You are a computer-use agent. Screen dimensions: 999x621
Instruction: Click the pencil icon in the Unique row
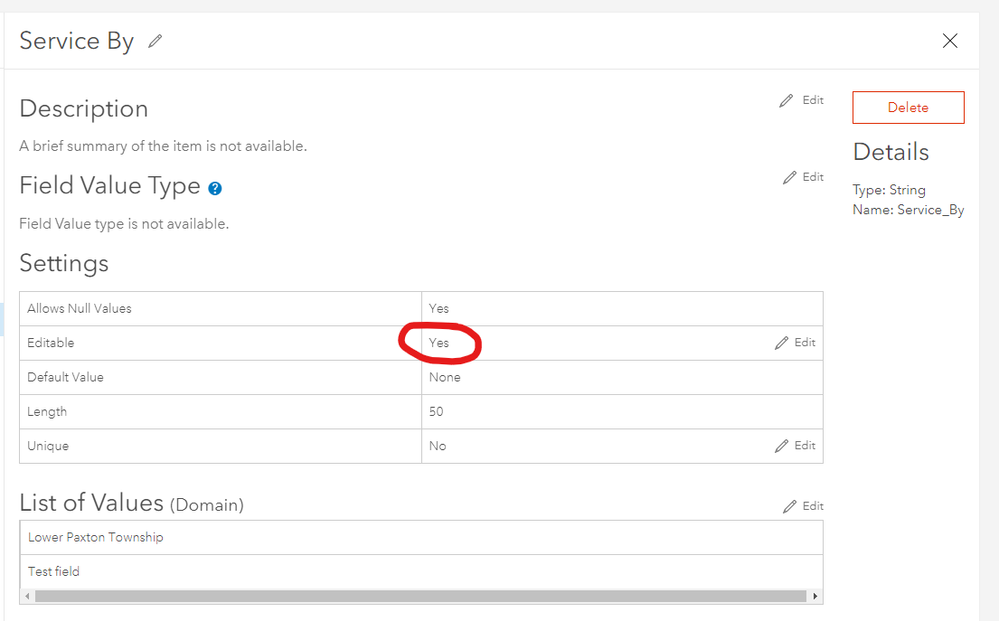[782, 446]
